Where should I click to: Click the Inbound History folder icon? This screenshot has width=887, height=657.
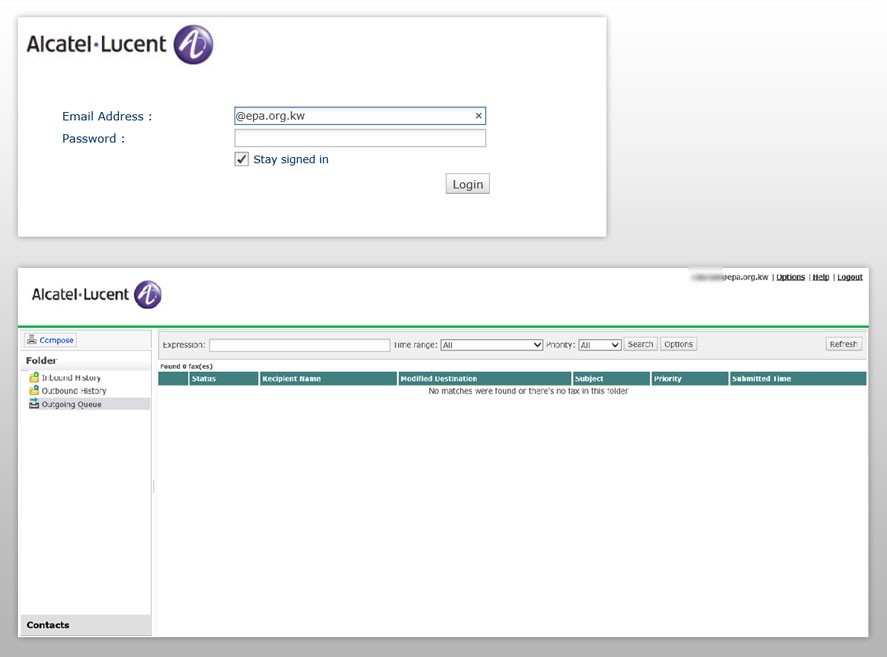[x=34, y=377]
